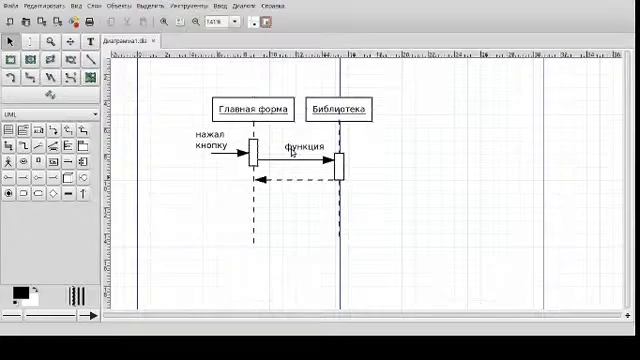
Task: Toggle snap to grid button
Action: pos(253,22)
